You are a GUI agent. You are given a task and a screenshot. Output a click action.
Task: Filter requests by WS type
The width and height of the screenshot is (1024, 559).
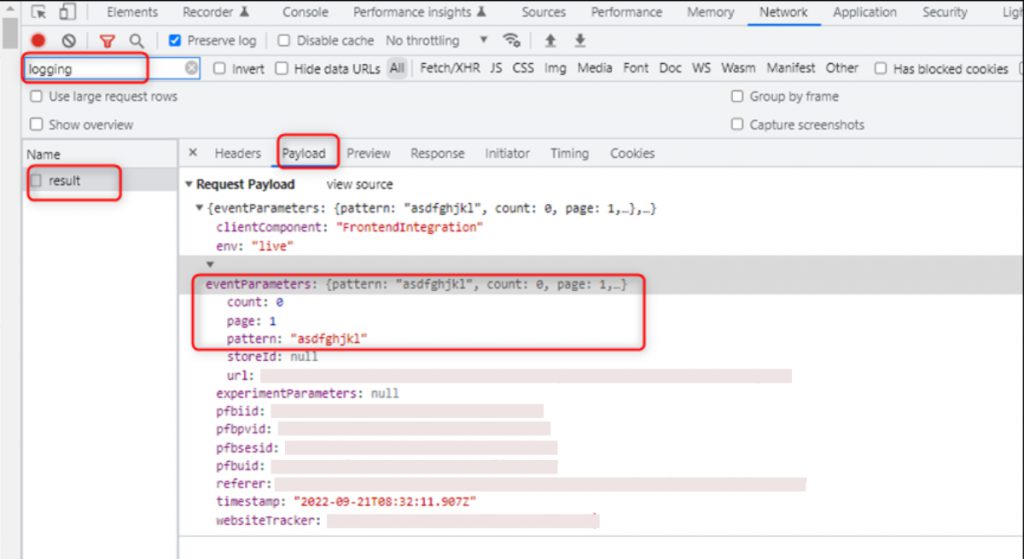coord(701,68)
